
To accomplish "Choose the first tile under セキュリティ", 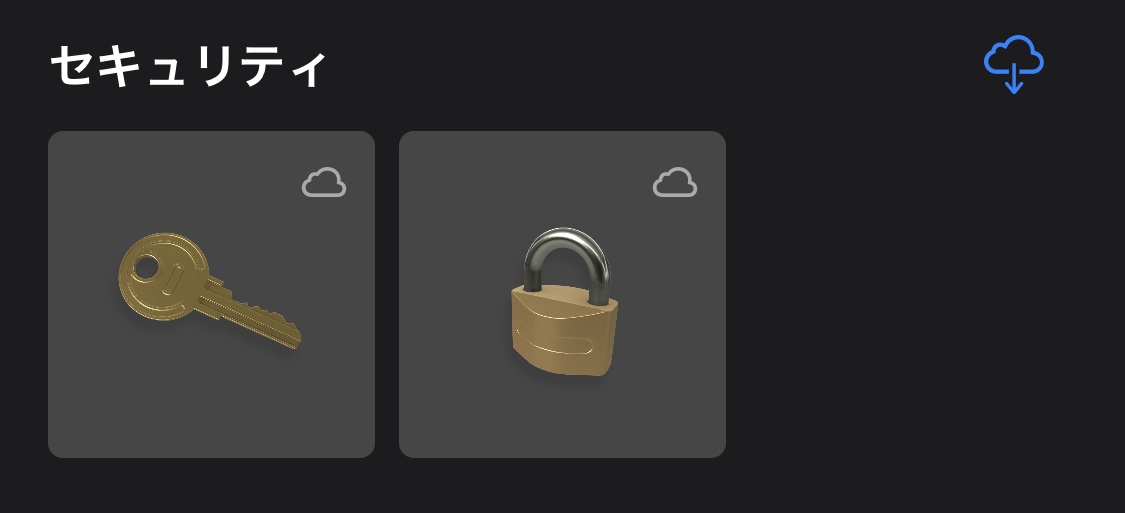I will (212, 294).
